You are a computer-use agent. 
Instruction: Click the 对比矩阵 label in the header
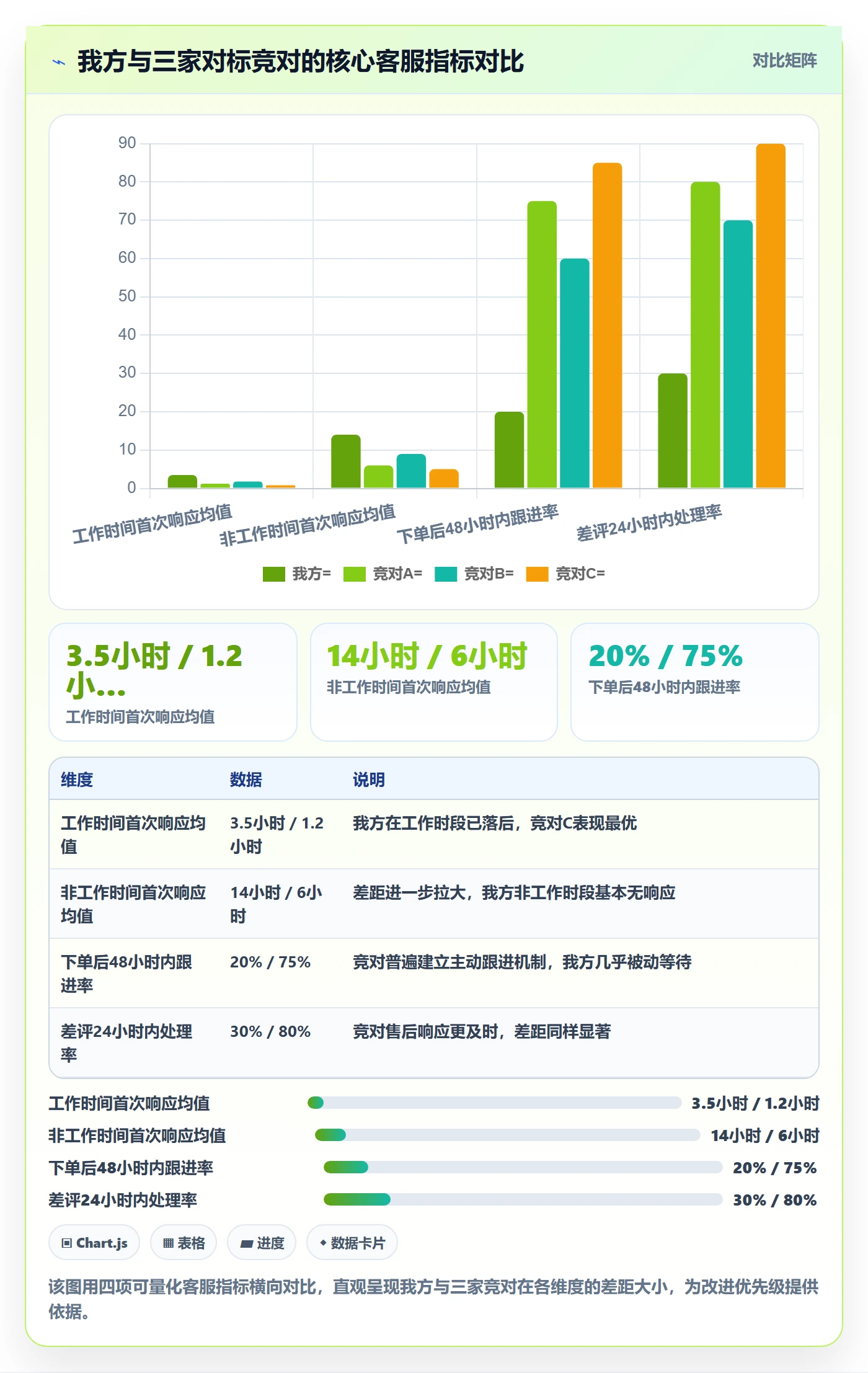click(784, 61)
